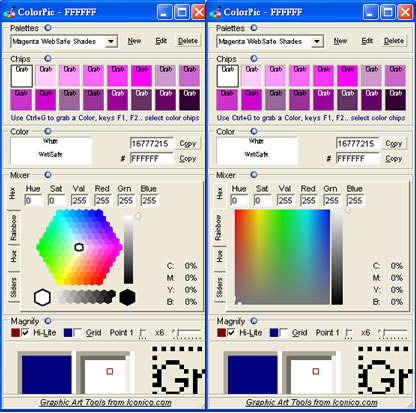The image size is (416, 413).
Task: Click Copy button beside FFFFFF in left window
Action: coord(187,159)
